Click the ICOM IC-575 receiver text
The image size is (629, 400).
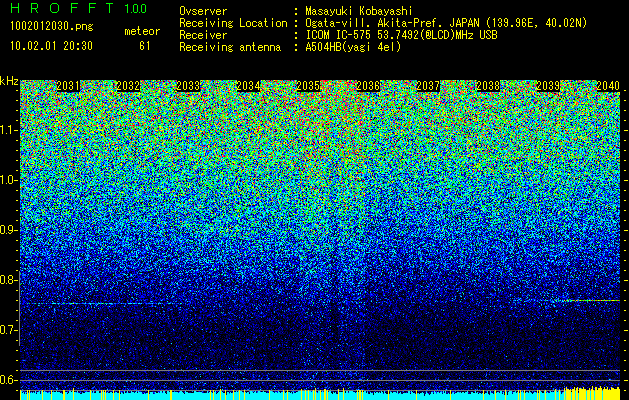[x=401, y=35]
